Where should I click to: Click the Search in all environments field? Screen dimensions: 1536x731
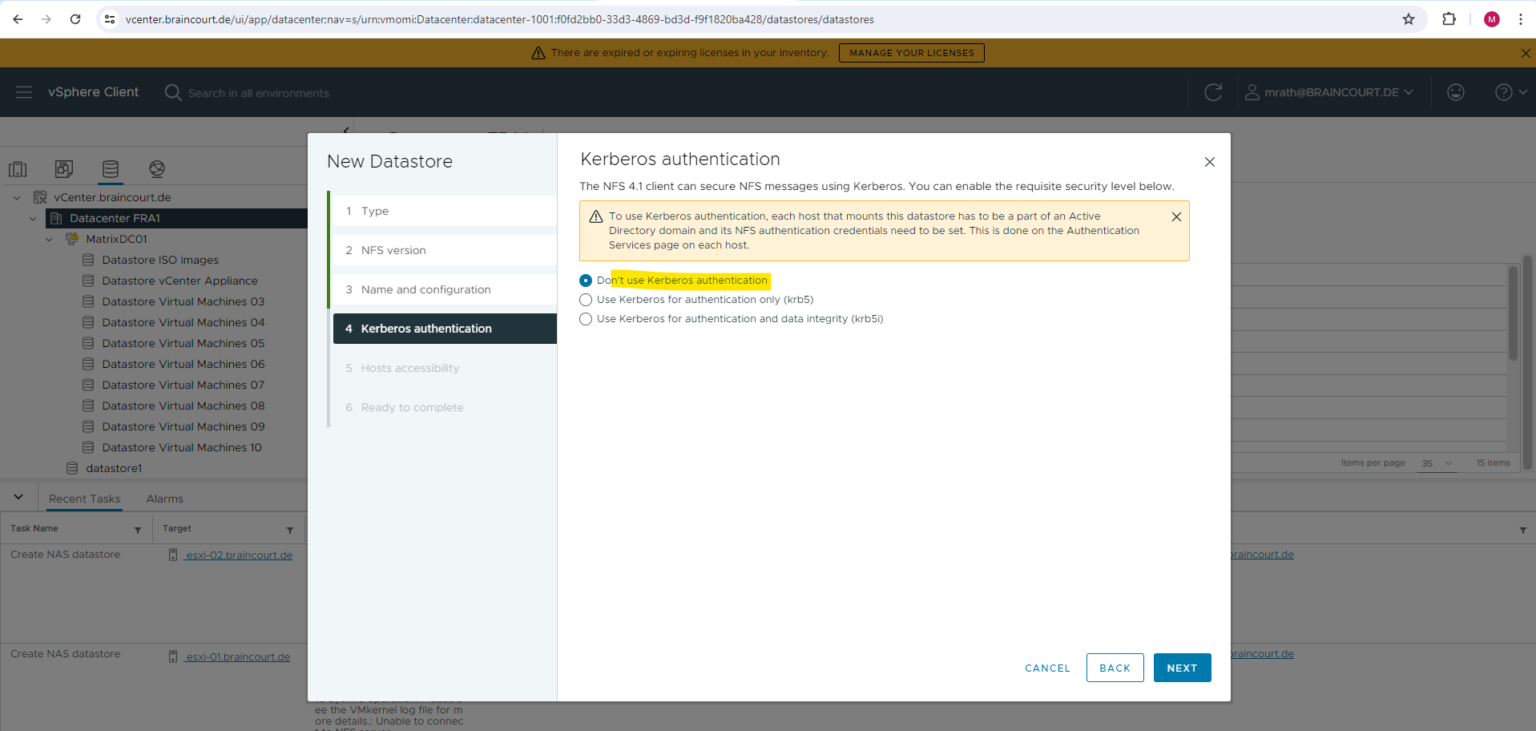258,93
